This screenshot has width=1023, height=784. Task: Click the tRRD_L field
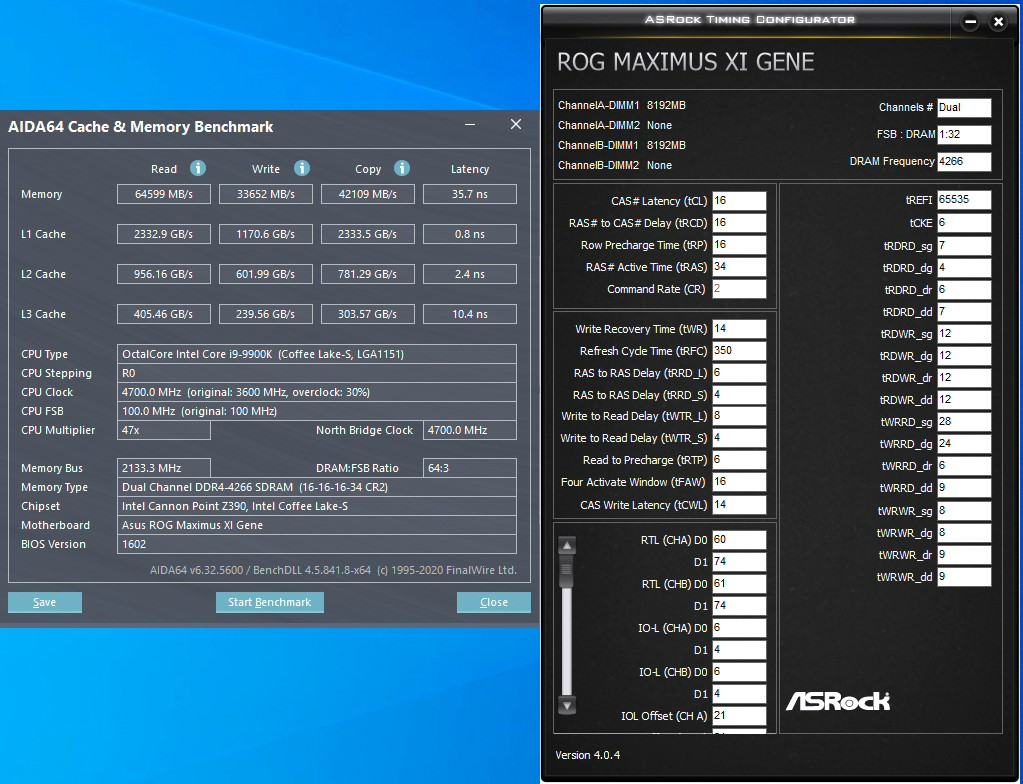[739, 373]
